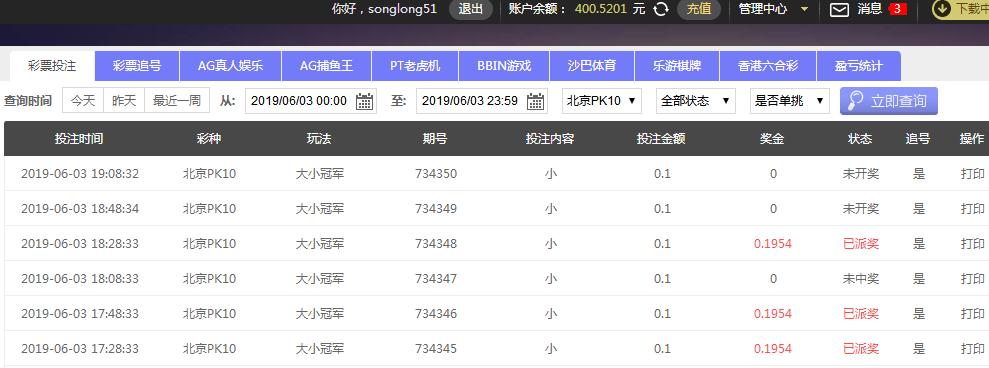Click 打印 for period 734348
The height and width of the screenshot is (368, 989).
tap(972, 244)
